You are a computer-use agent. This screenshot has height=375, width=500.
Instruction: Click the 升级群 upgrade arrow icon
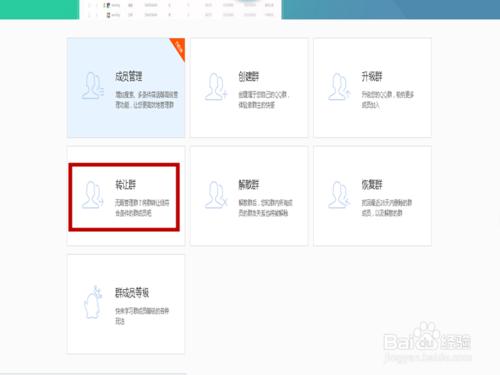point(339,87)
